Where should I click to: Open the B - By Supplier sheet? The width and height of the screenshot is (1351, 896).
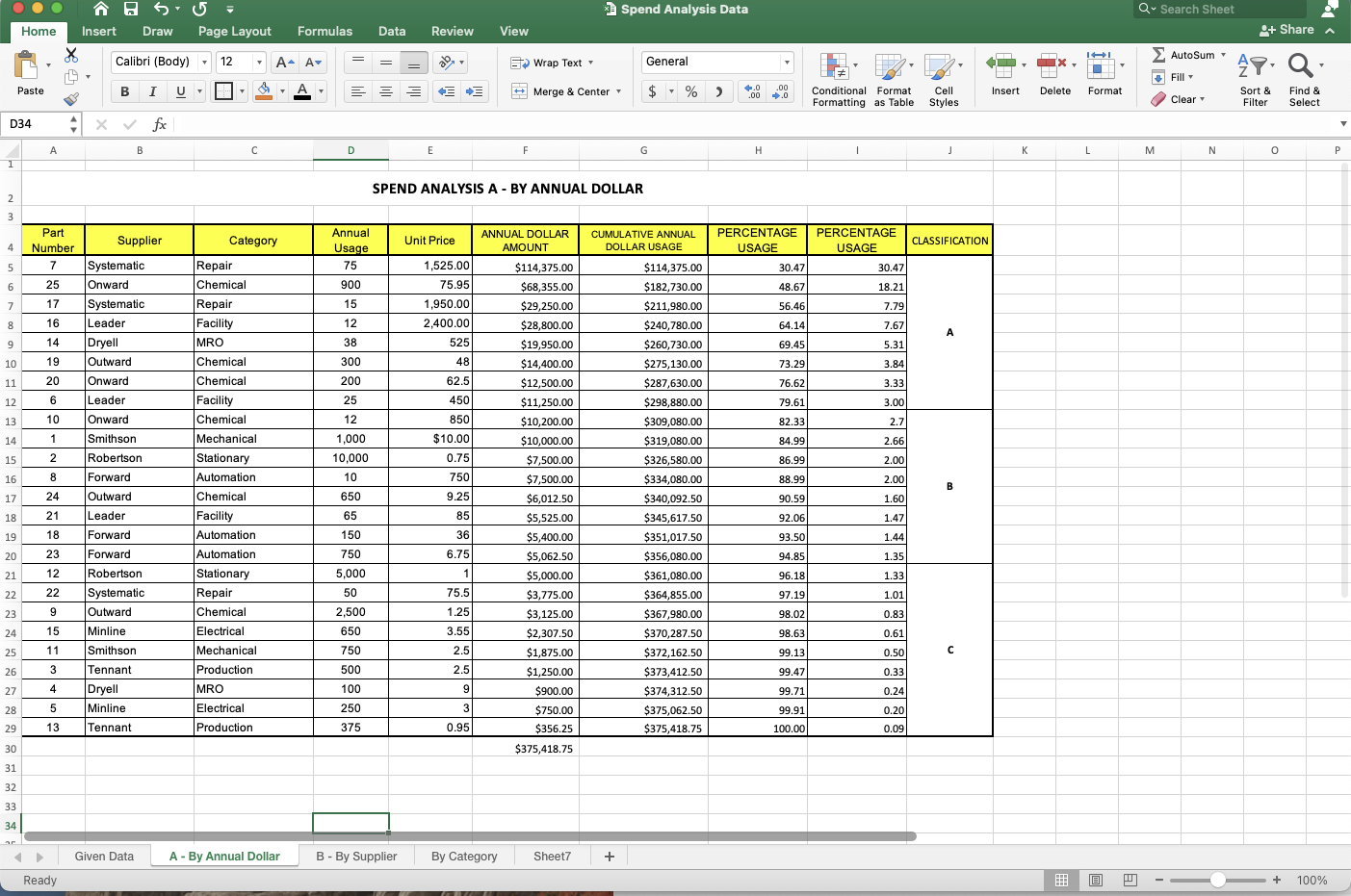356,856
